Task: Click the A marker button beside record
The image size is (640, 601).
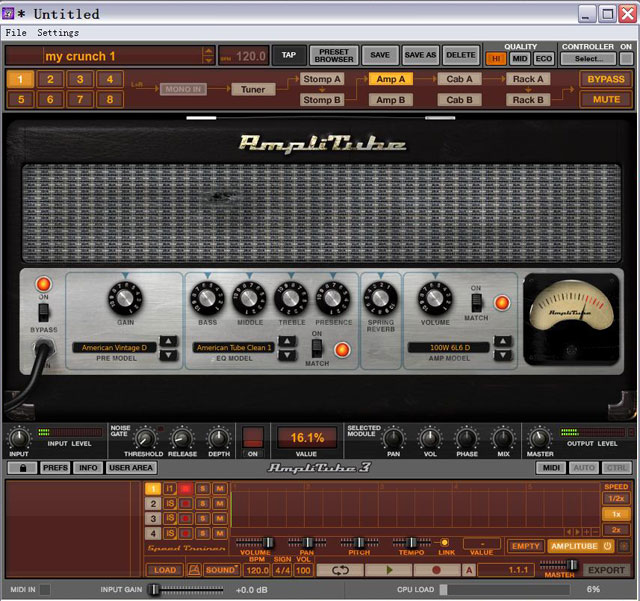Action: (469, 570)
